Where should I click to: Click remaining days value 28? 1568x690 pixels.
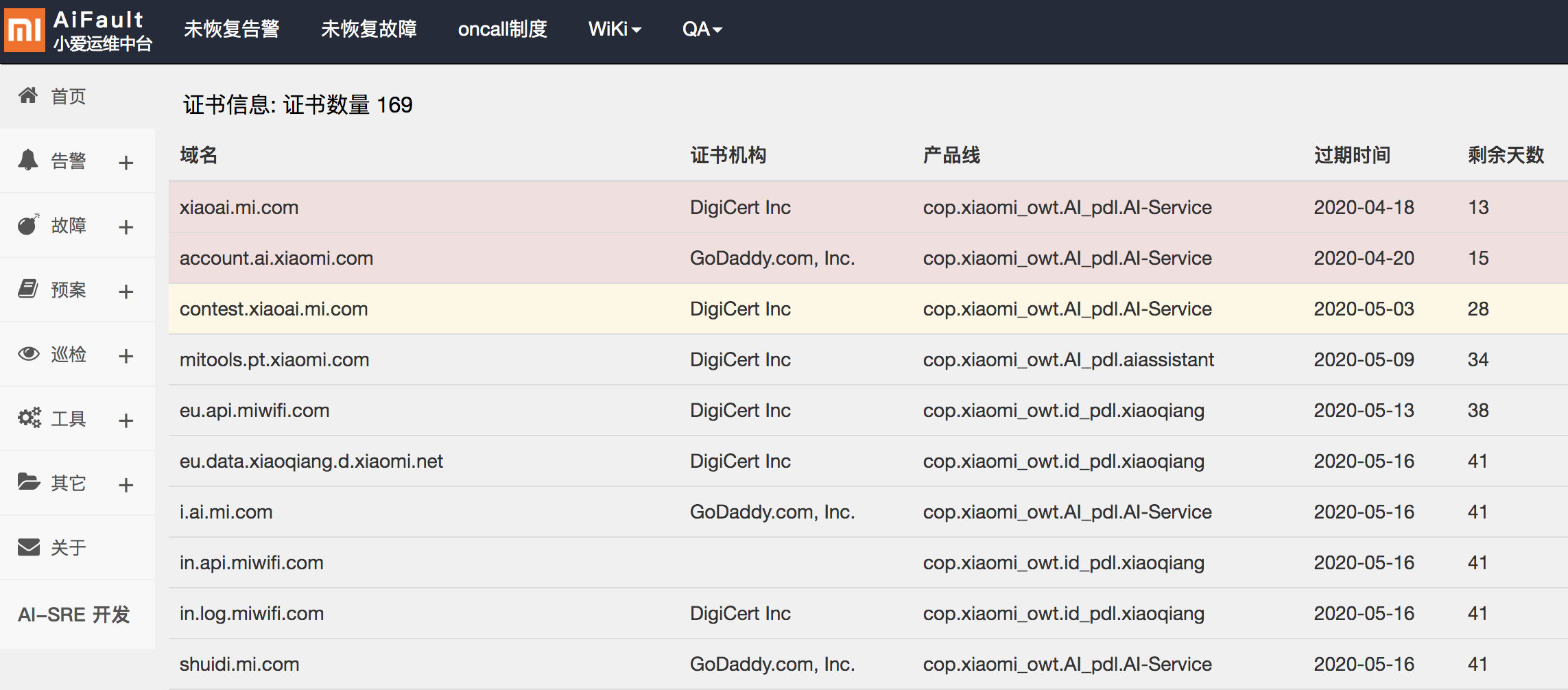tap(1478, 309)
